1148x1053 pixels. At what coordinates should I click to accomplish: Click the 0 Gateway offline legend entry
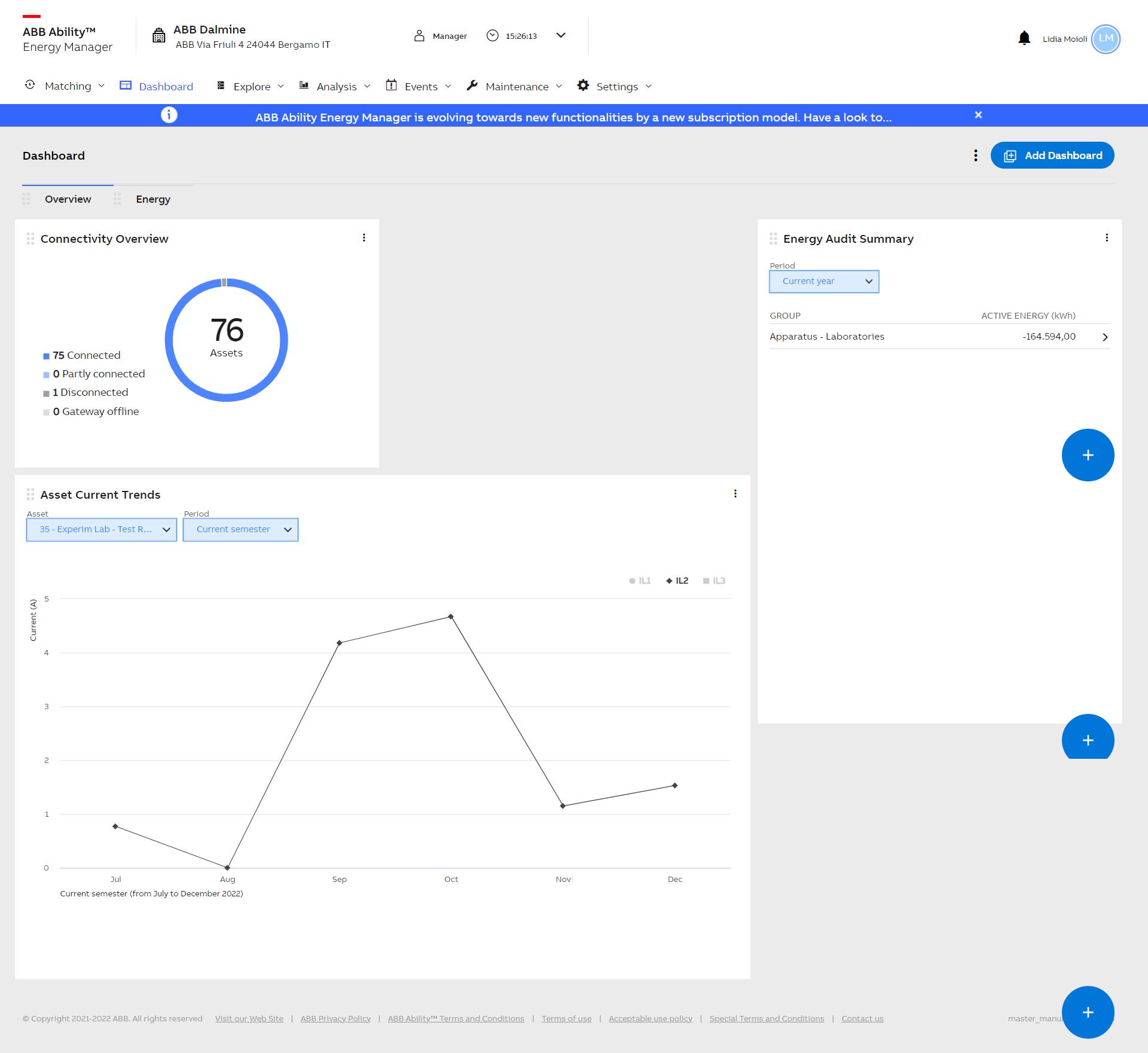(91, 411)
